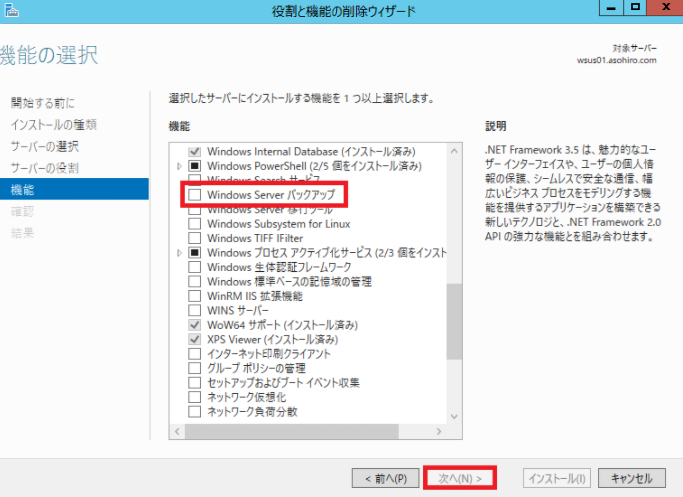The image size is (683, 497).
Task: Select the 機能 wizard step
Action: (x=74, y=189)
